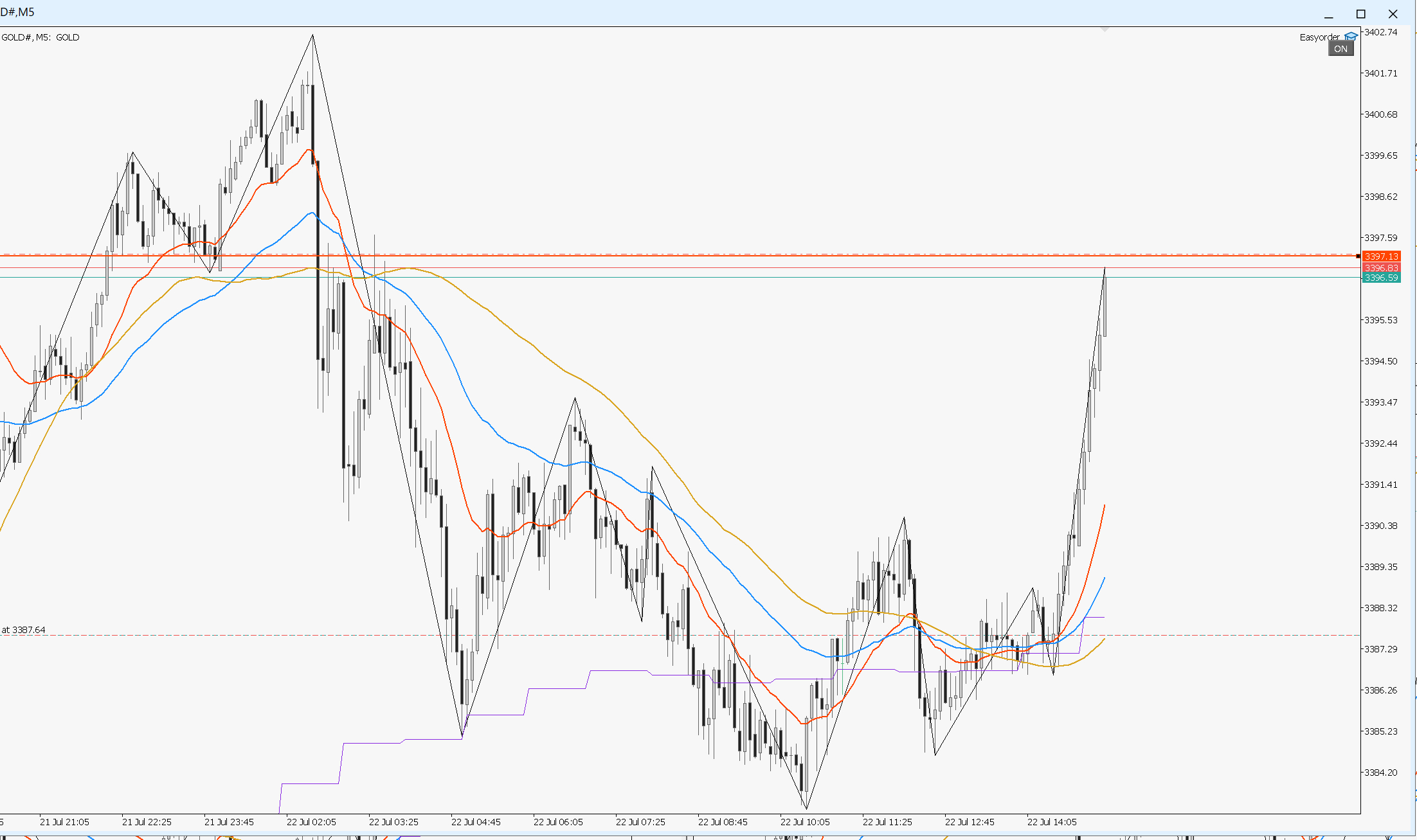The width and height of the screenshot is (1417, 840).
Task: Click the Easyorder label text
Action: [1319, 37]
